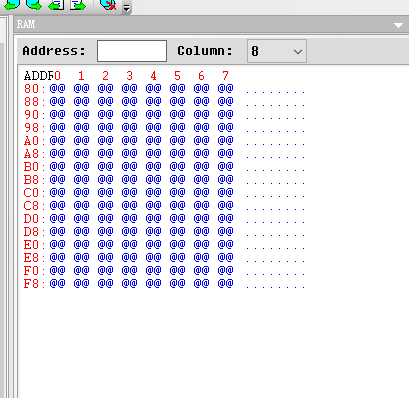Click the @@ cell at row 80 column 0

click(57, 88)
